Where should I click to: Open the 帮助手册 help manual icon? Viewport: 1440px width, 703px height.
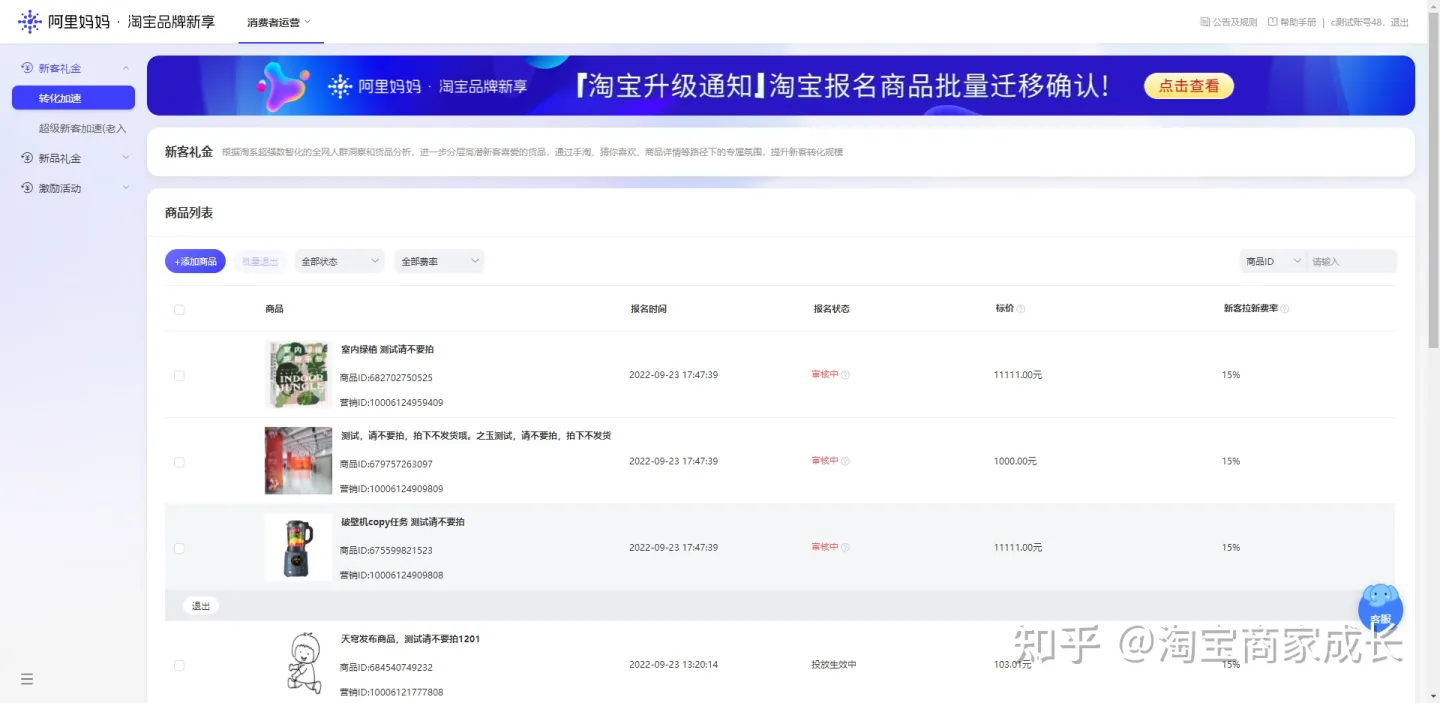[1272, 22]
